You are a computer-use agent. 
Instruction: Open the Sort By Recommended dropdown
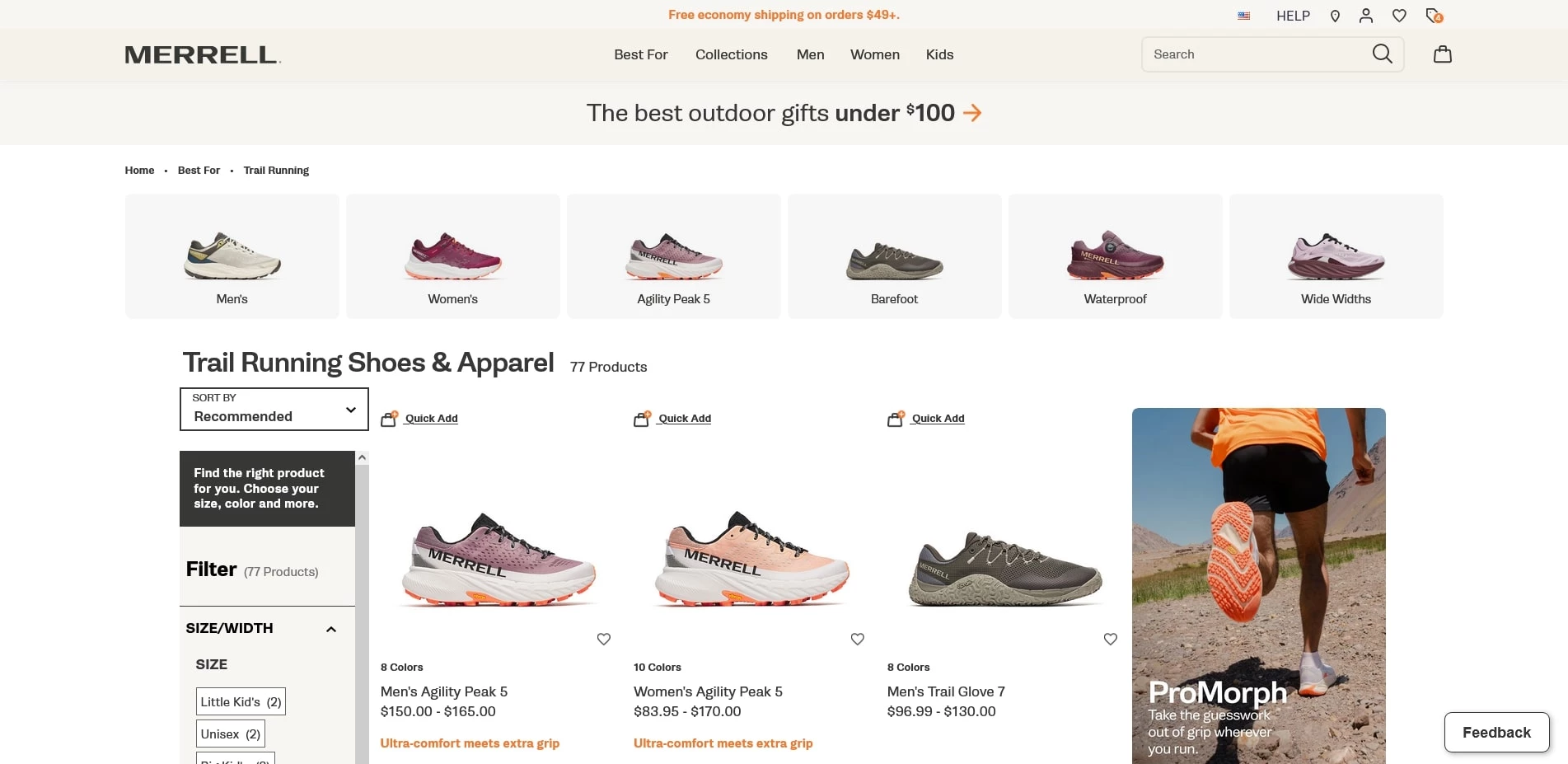[273, 410]
